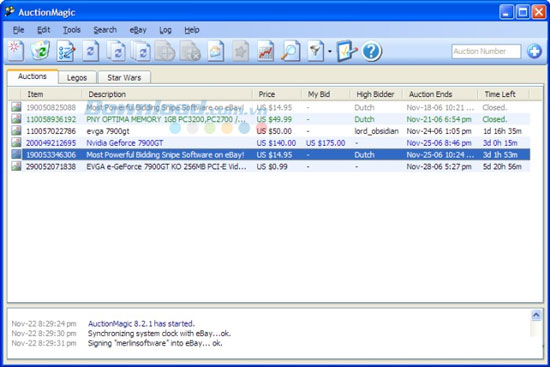Click the greyed page with plus icon

coord(165,51)
